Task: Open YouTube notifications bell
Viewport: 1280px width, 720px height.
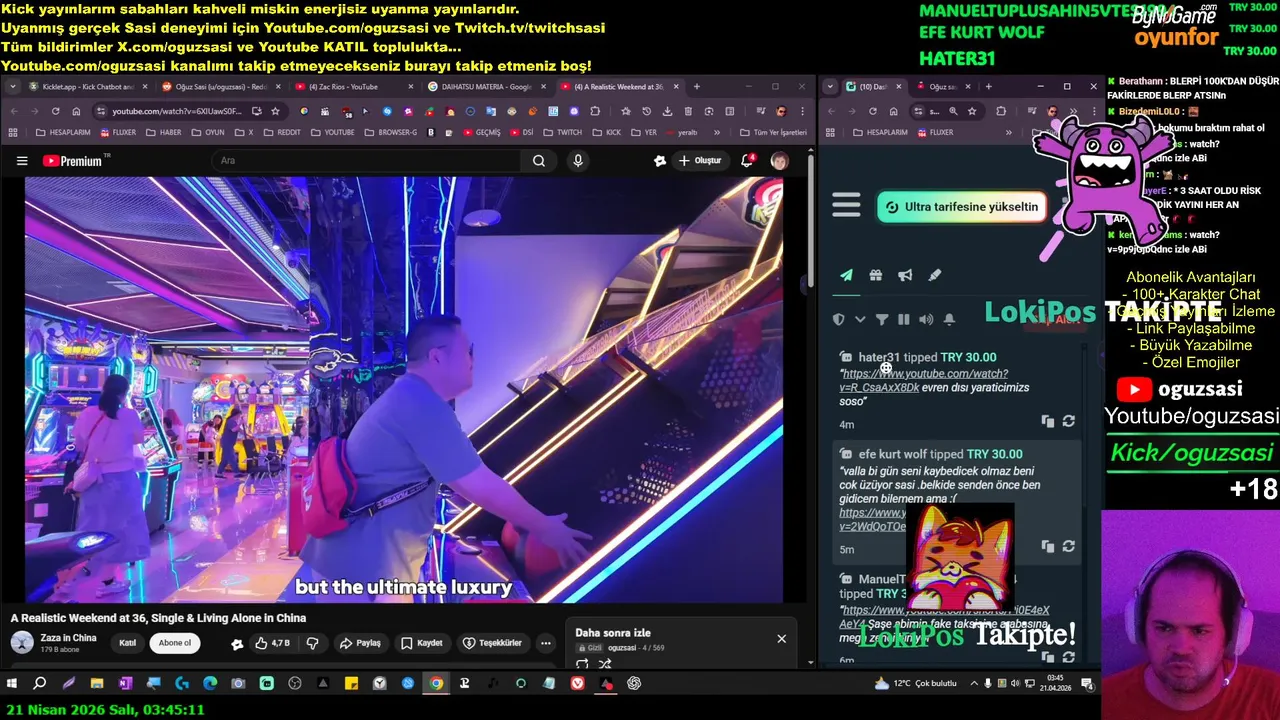Action: point(747,161)
